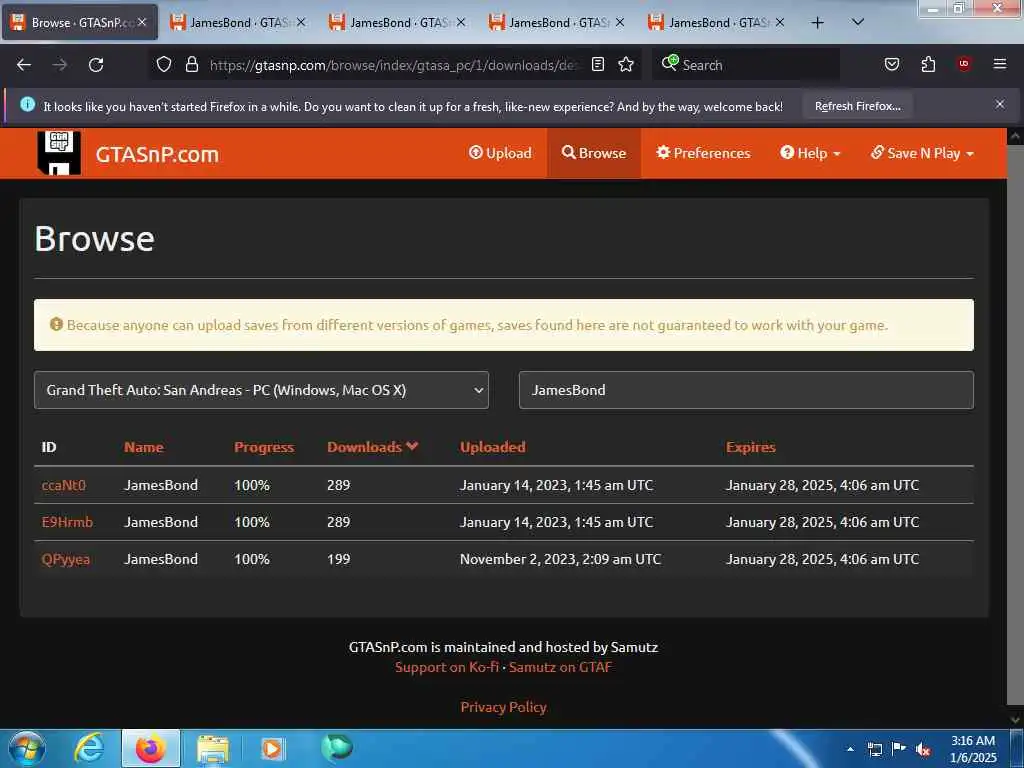1024x768 pixels.
Task: Open the Pocket save icon
Action: coord(891,64)
